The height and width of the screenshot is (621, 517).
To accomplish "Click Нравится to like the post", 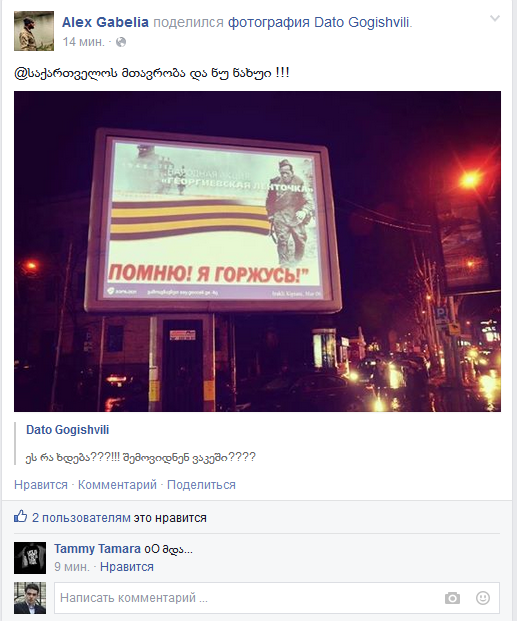I will [41, 485].
